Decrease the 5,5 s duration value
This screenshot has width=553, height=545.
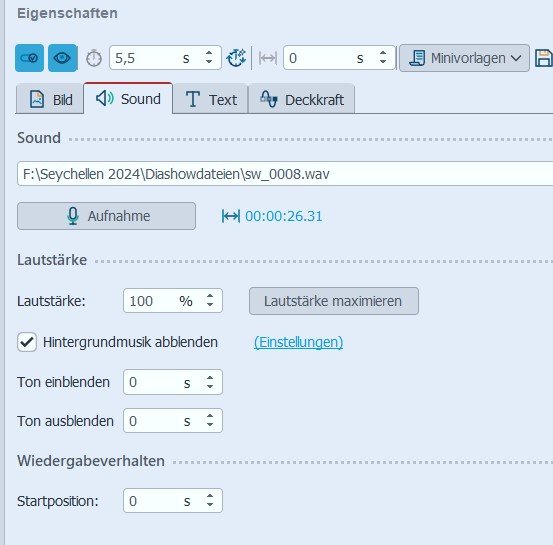click(x=209, y=62)
